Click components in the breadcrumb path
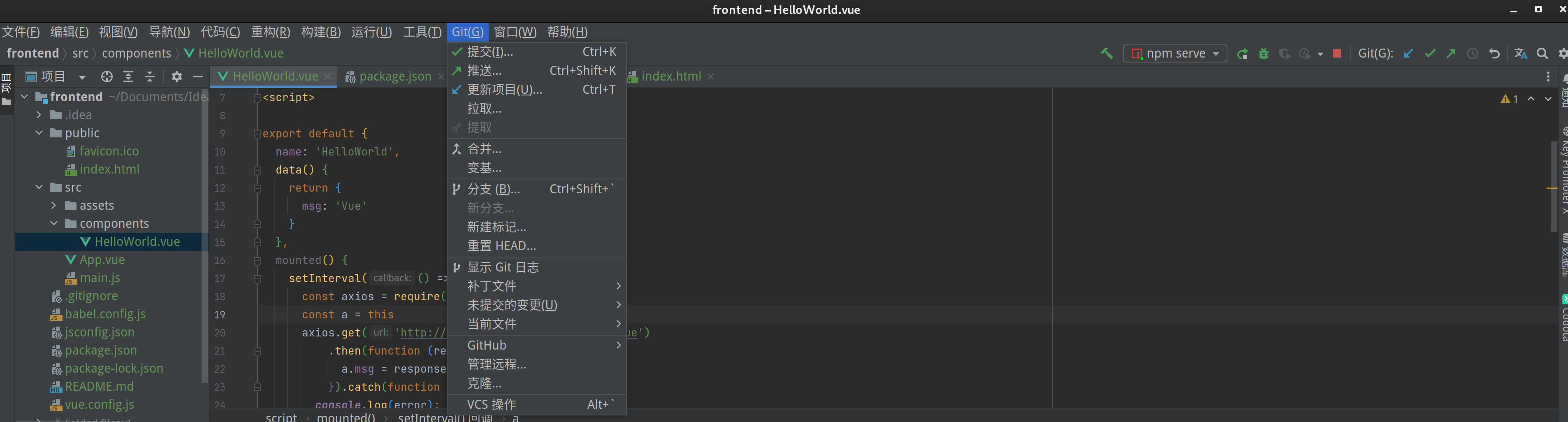1568x422 pixels. point(136,53)
